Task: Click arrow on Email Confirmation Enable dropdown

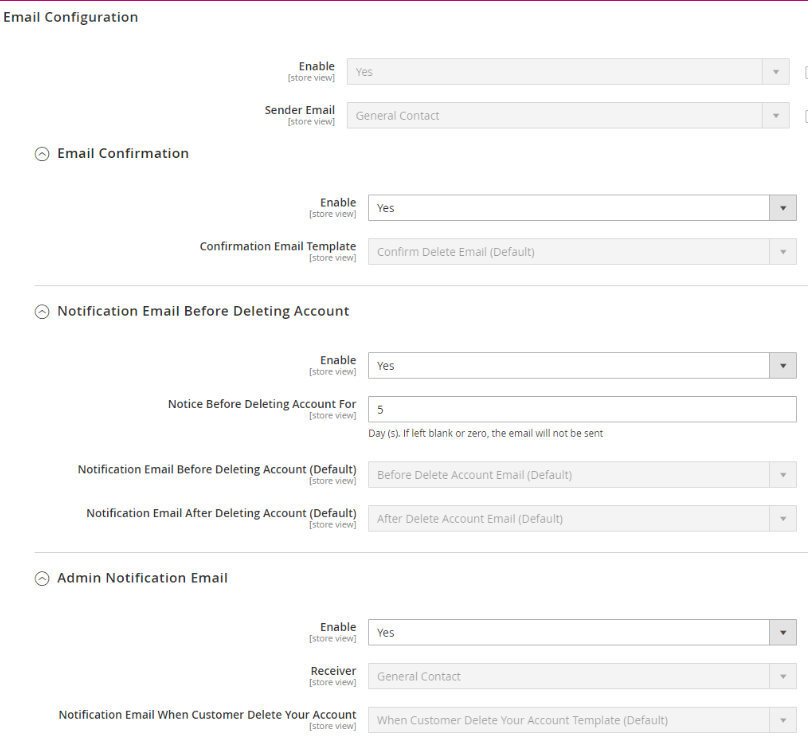Action: [782, 208]
